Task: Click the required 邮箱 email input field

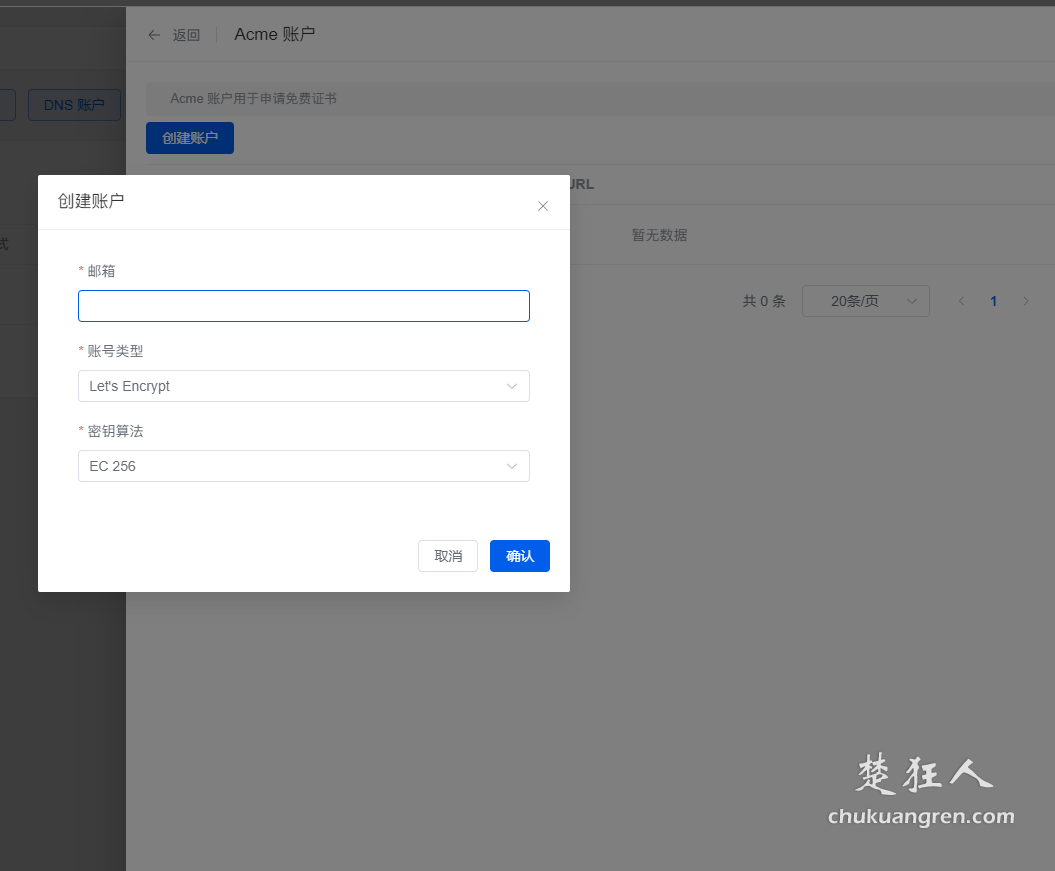Action: 303,305
